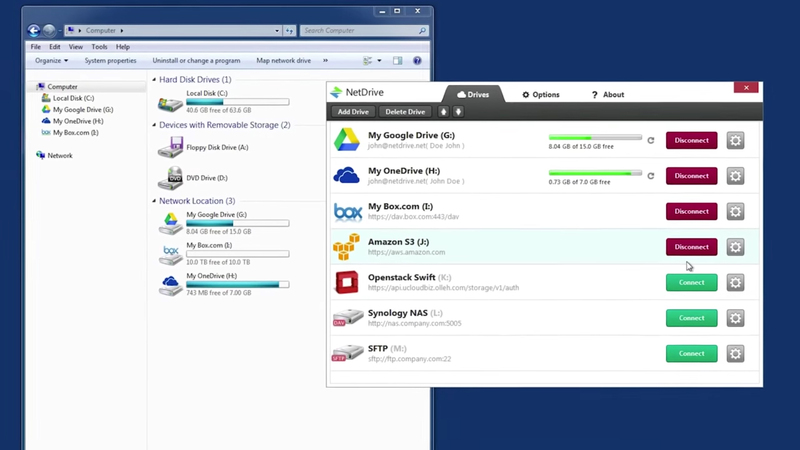Select Floppy Disk Drive (A:) in Explorer

[203, 147]
